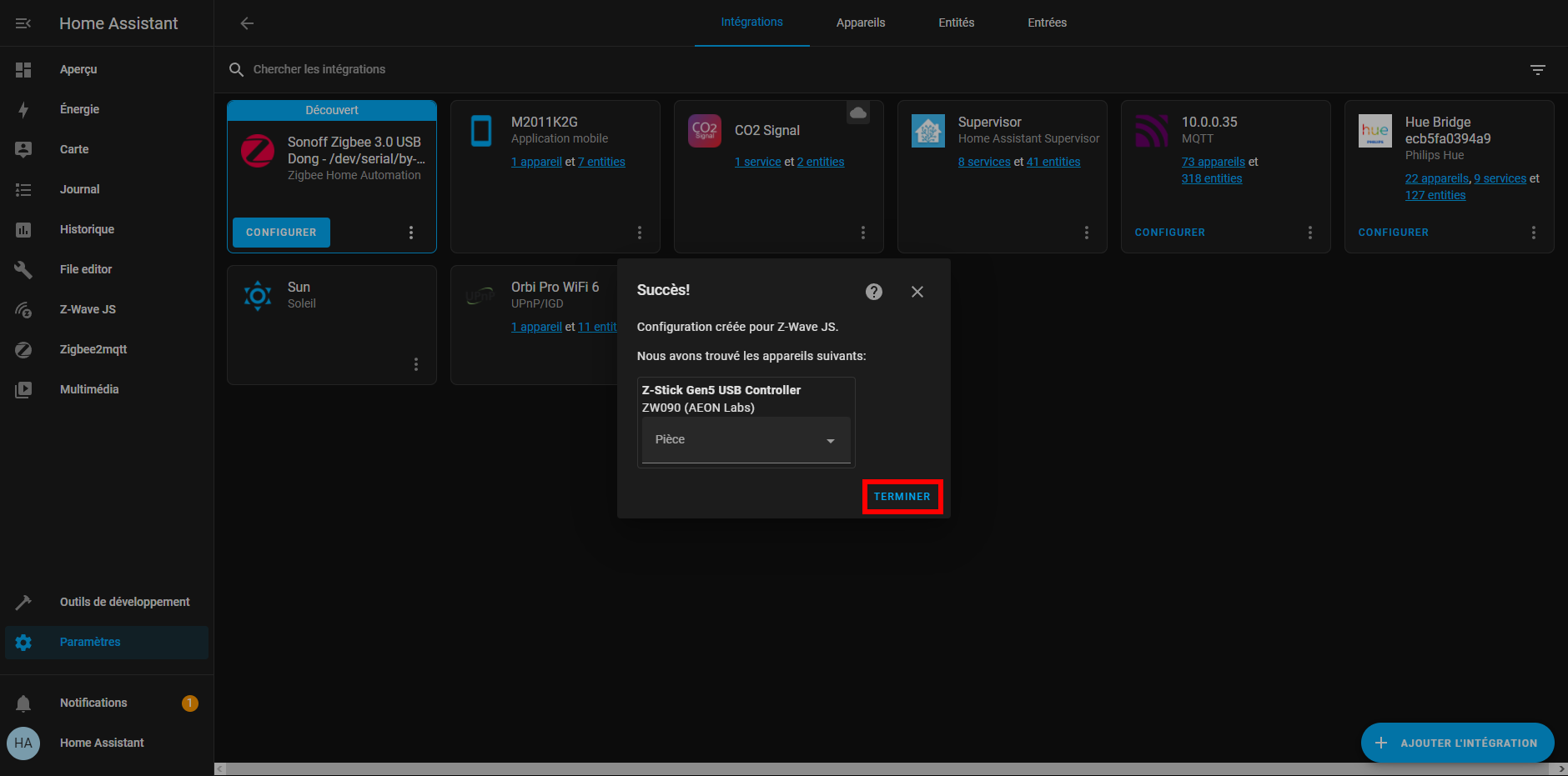This screenshot has width=1568, height=776.
Task: Open the 8 services Supervisor link
Action: pyautogui.click(x=984, y=162)
